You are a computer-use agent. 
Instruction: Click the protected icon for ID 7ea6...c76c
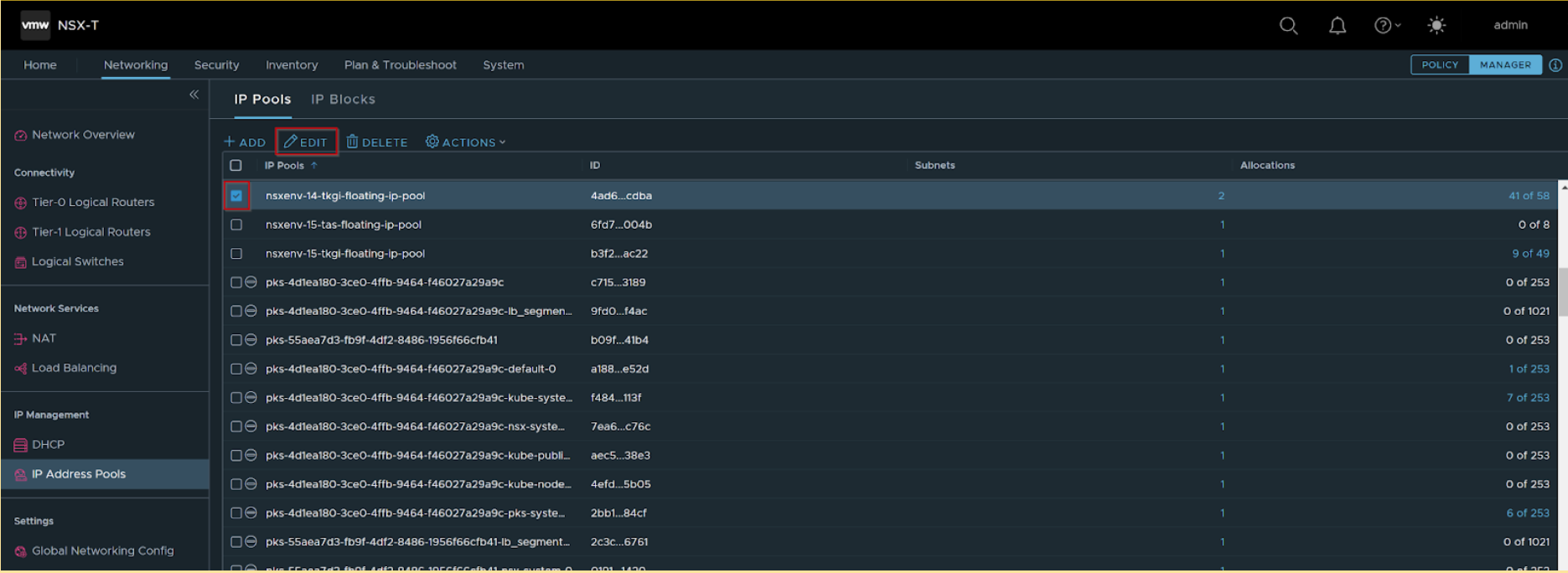pyautogui.click(x=251, y=427)
